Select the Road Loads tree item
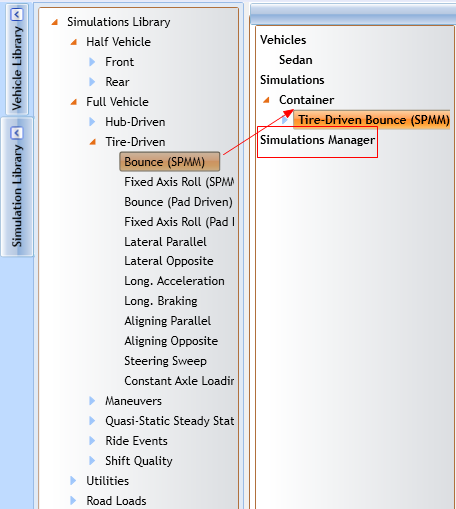Screen dimensions: 456x509 pyautogui.click(x=116, y=501)
